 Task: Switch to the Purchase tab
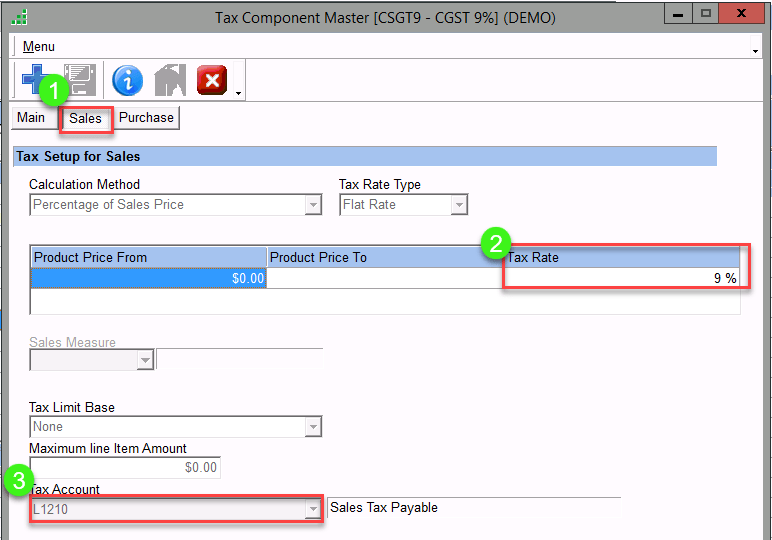point(146,118)
